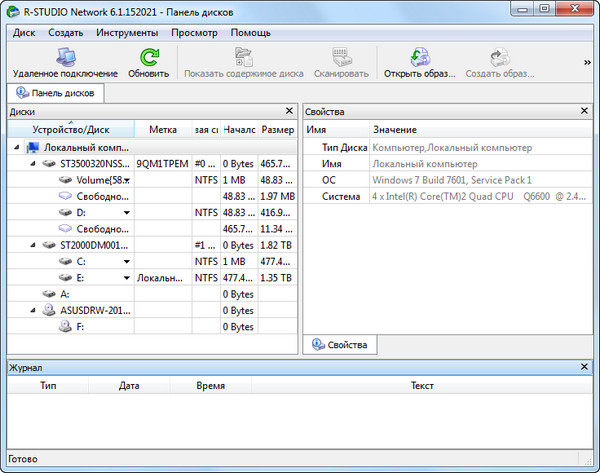Viewport: 600px width, 473px height.
Task: Open the Просмотр menu
Action: (x=194, y=32)
